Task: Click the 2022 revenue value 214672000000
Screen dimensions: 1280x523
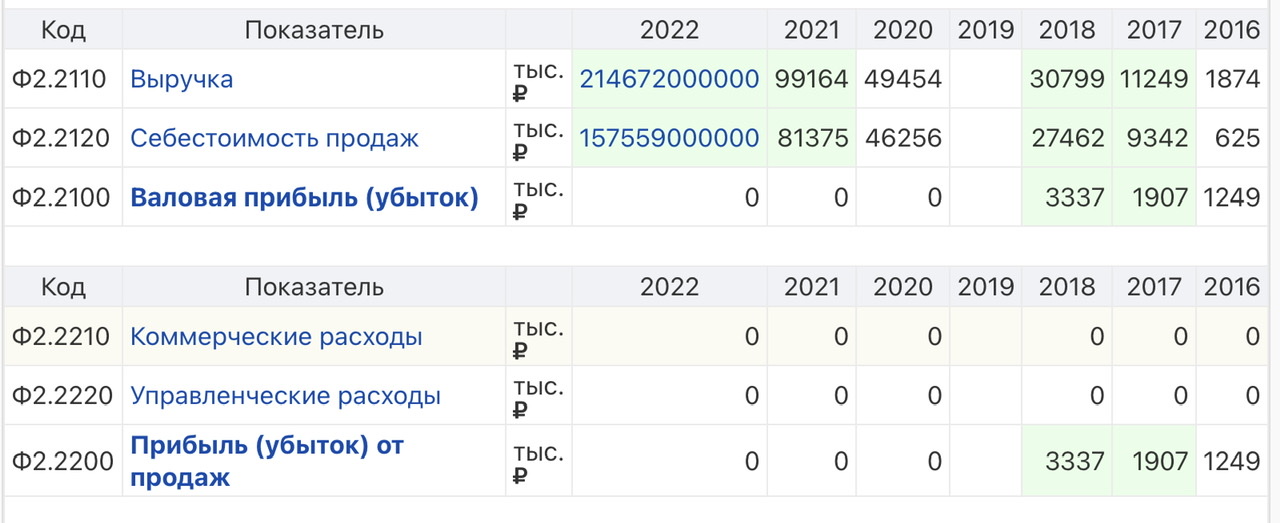Action: [669, 79]
